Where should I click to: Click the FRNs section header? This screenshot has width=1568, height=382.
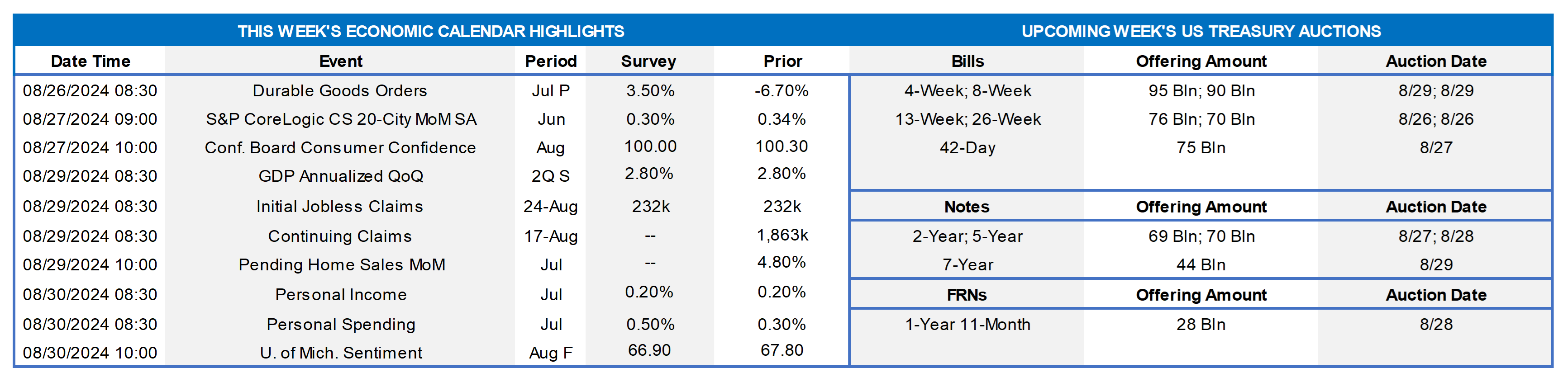[x=967, y=295]
